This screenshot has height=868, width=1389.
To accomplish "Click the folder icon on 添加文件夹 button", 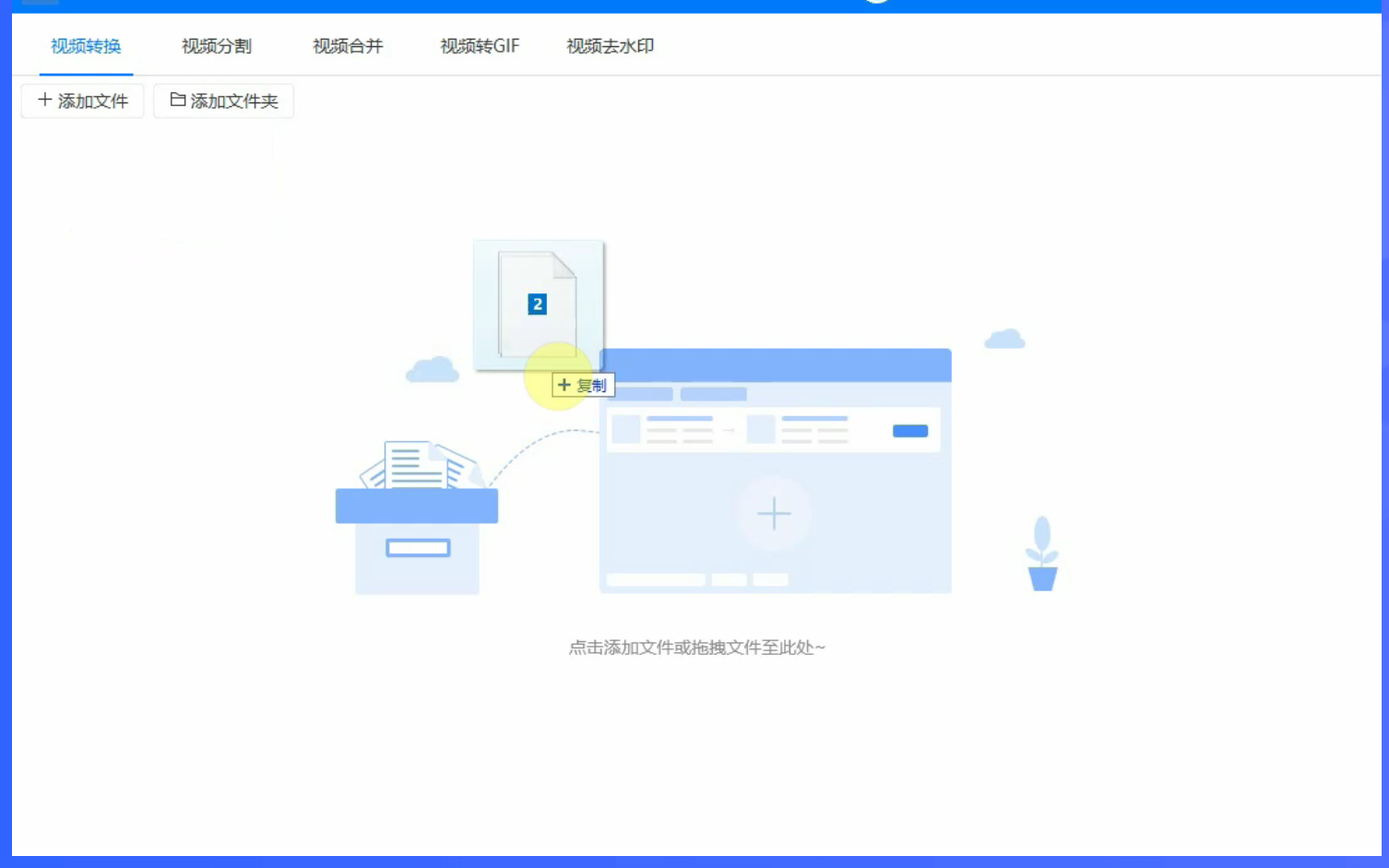I will 177,100.
